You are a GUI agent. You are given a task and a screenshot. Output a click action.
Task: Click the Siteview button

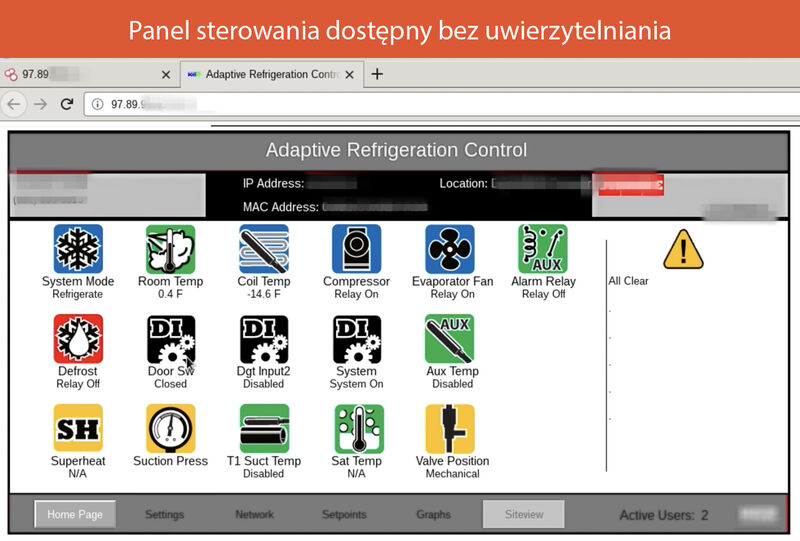pyautogui.click(x=524, y=514)
